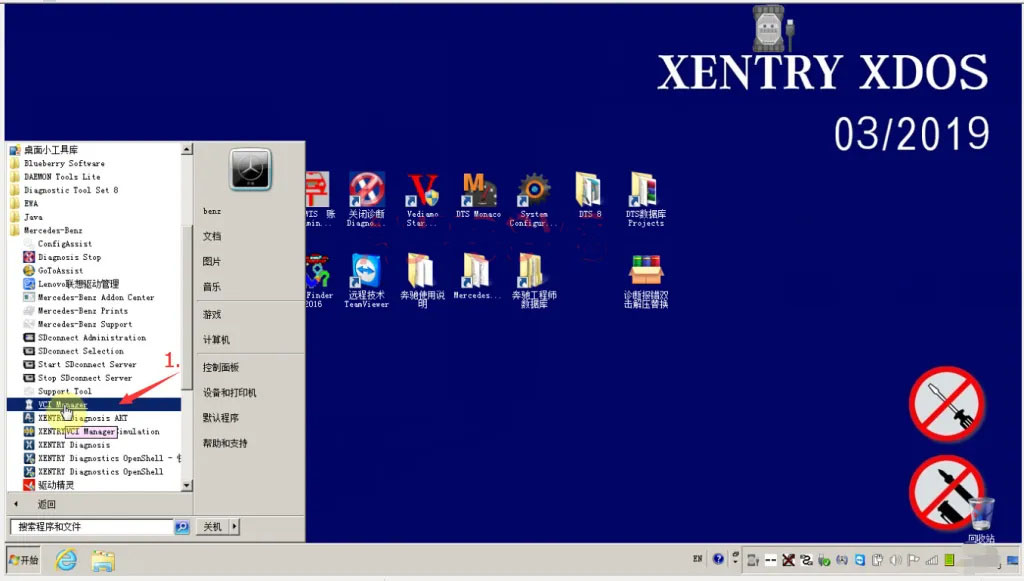Open 帮助和支持 in Start menu

pos(225,443)
